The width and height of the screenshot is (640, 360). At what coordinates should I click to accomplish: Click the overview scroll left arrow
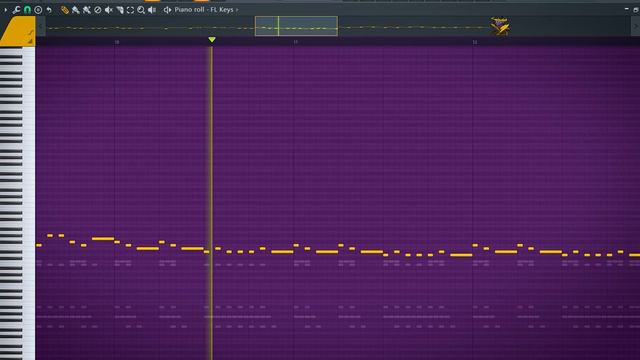[40, 26]
